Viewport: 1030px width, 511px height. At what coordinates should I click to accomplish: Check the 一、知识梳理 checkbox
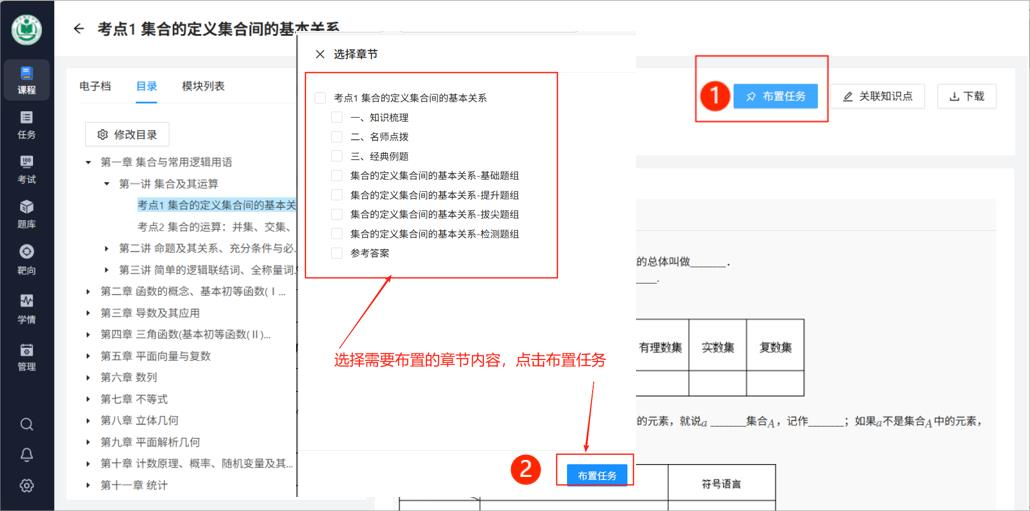pos(337,118)
